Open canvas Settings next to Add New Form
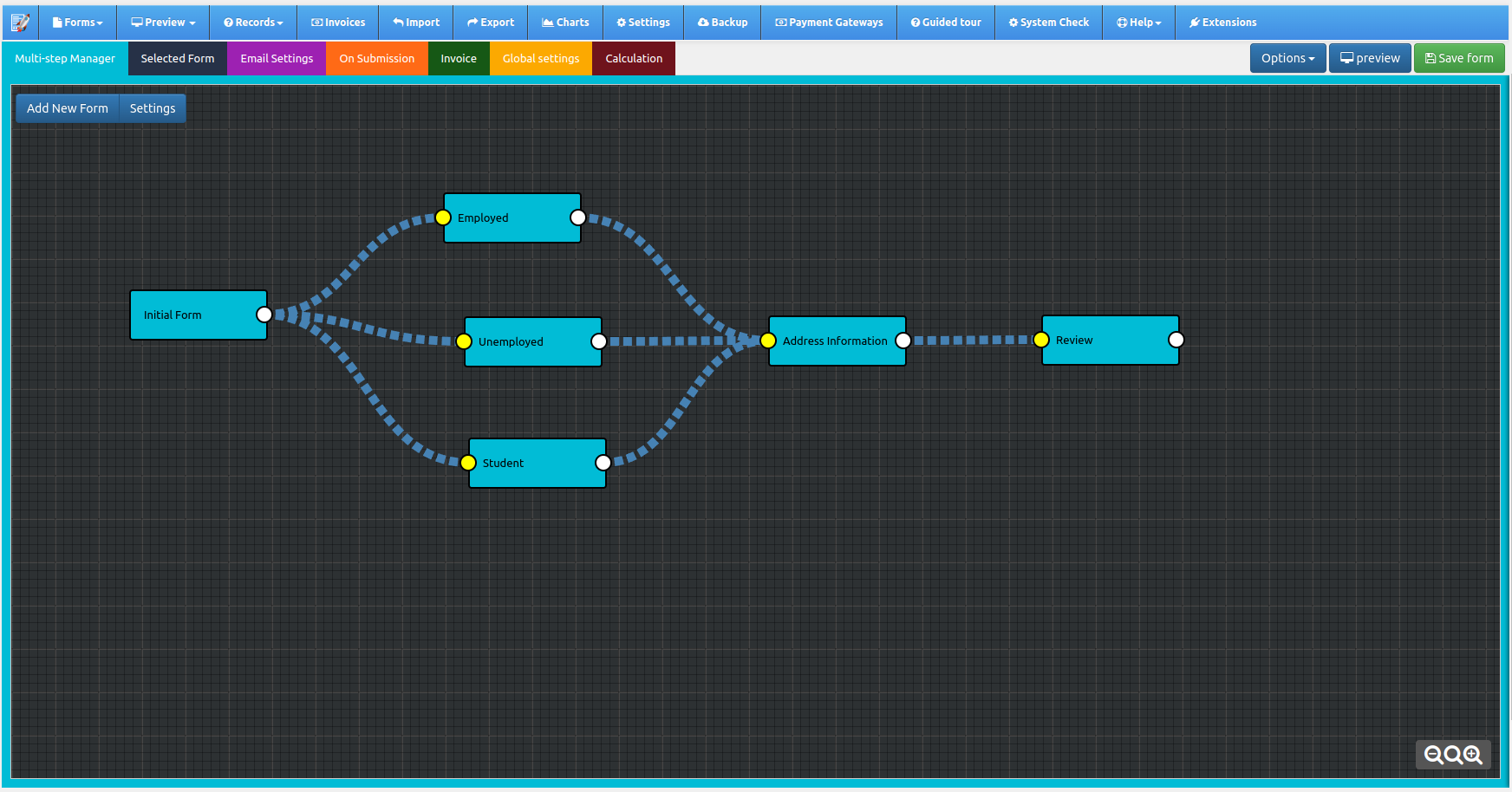The width and height of the screenshot is (1512, 792). click(153, 108)
